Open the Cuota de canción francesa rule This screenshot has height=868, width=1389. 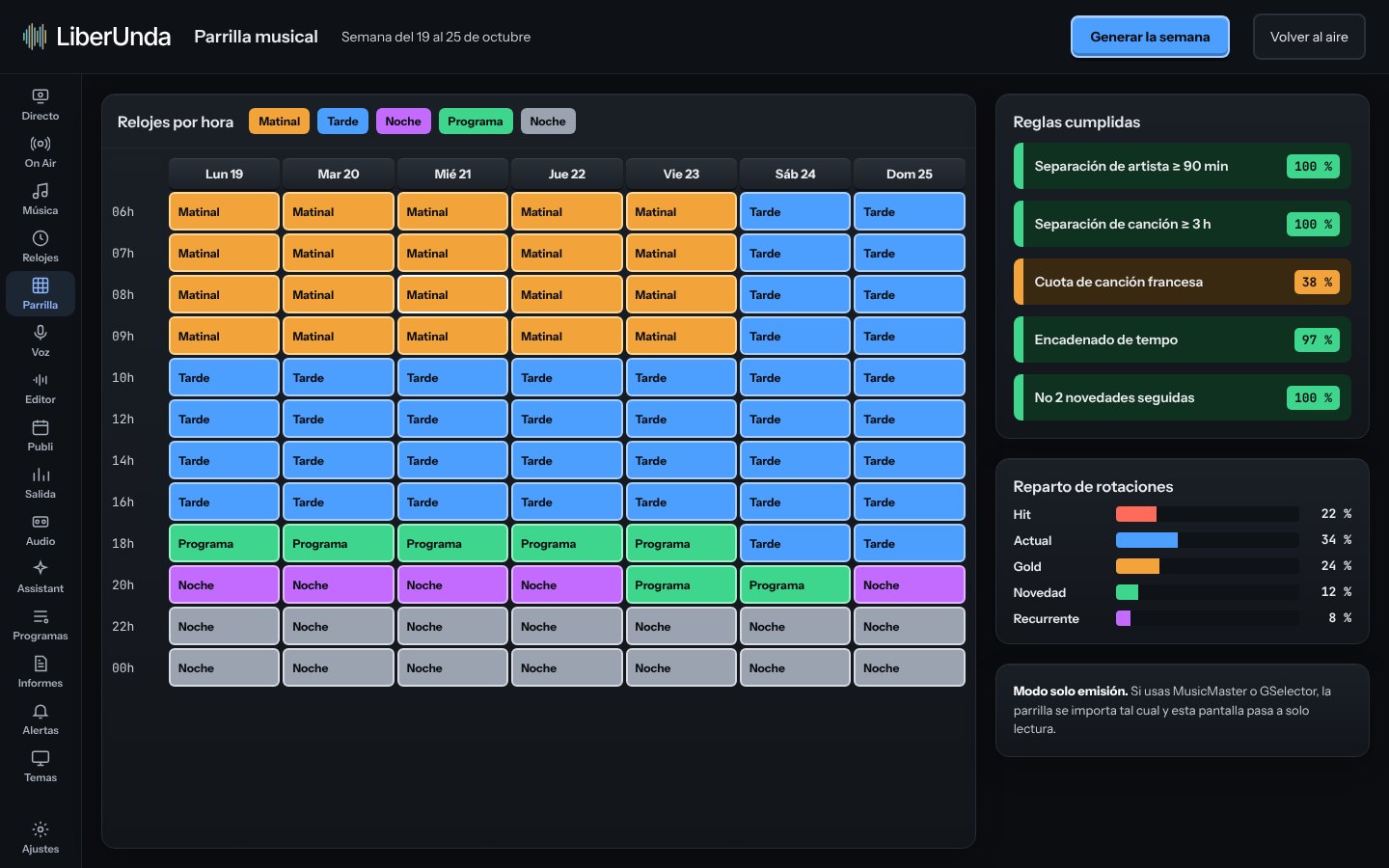(x=1183, y=282)
